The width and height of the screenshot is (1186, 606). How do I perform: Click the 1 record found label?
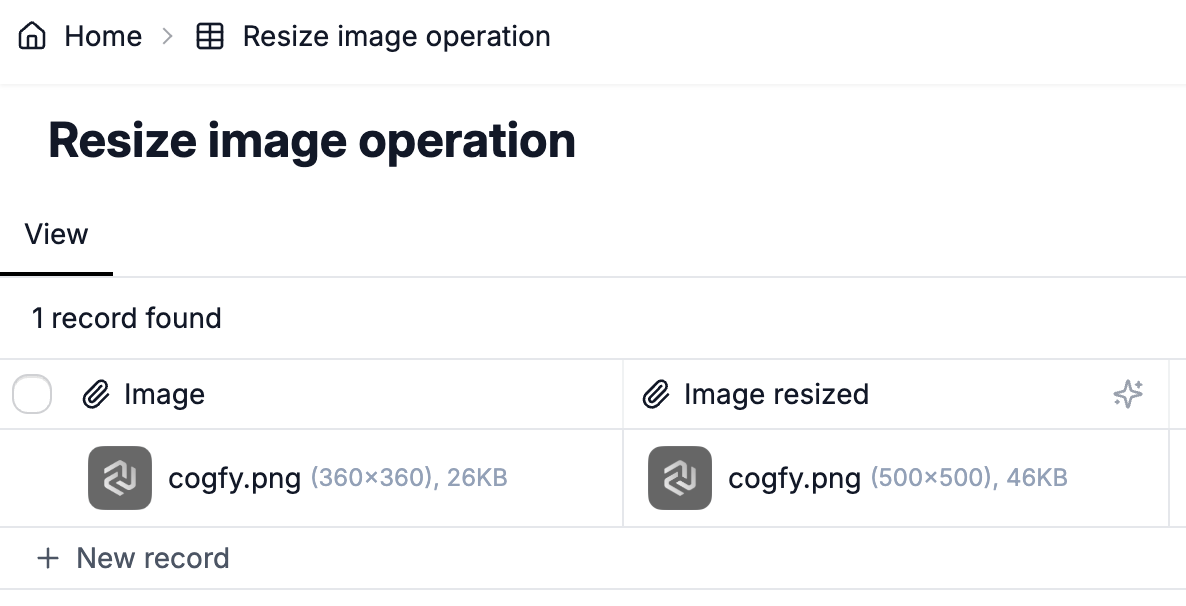coord(126,319)
